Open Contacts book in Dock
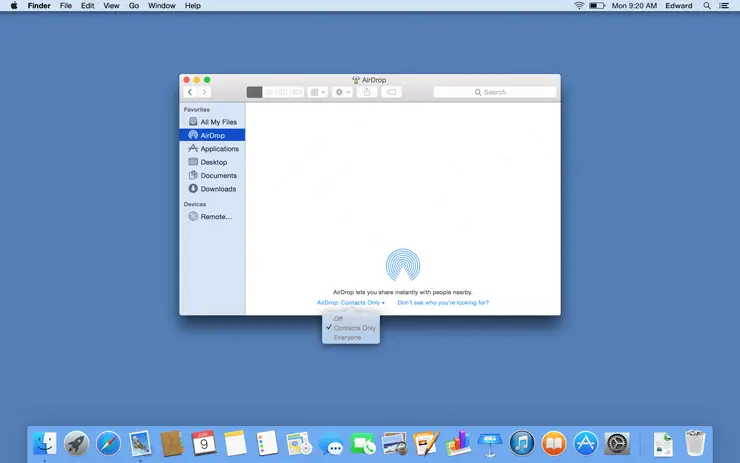 [x=172, y=444]
